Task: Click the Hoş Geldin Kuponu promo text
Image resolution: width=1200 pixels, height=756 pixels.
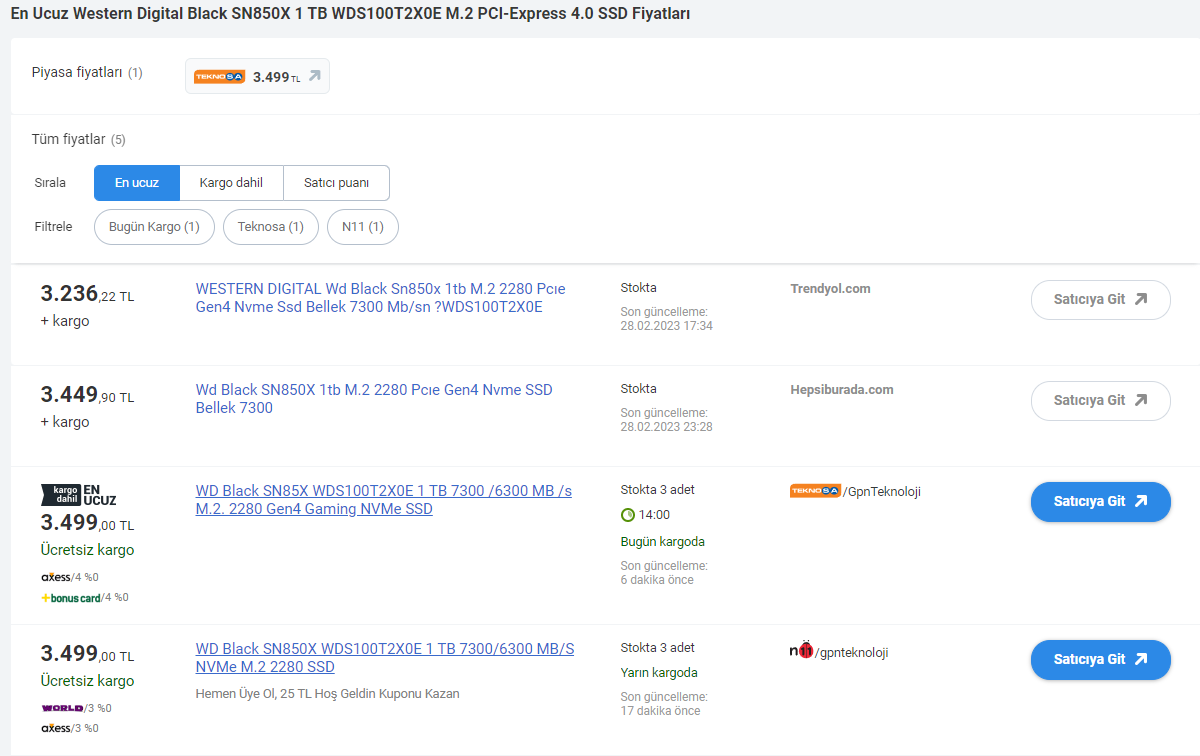Action: tap(328, 694)
